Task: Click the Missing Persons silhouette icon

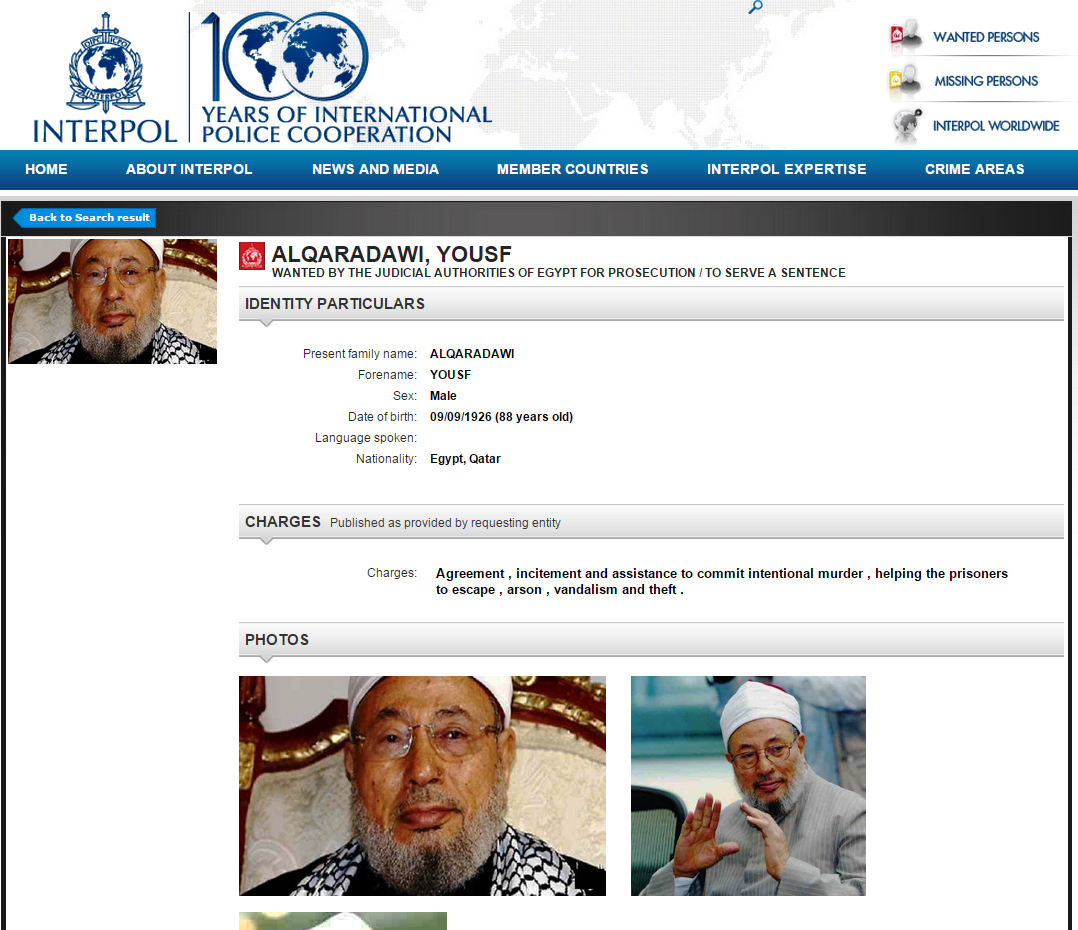Action: tap(905, 81)
